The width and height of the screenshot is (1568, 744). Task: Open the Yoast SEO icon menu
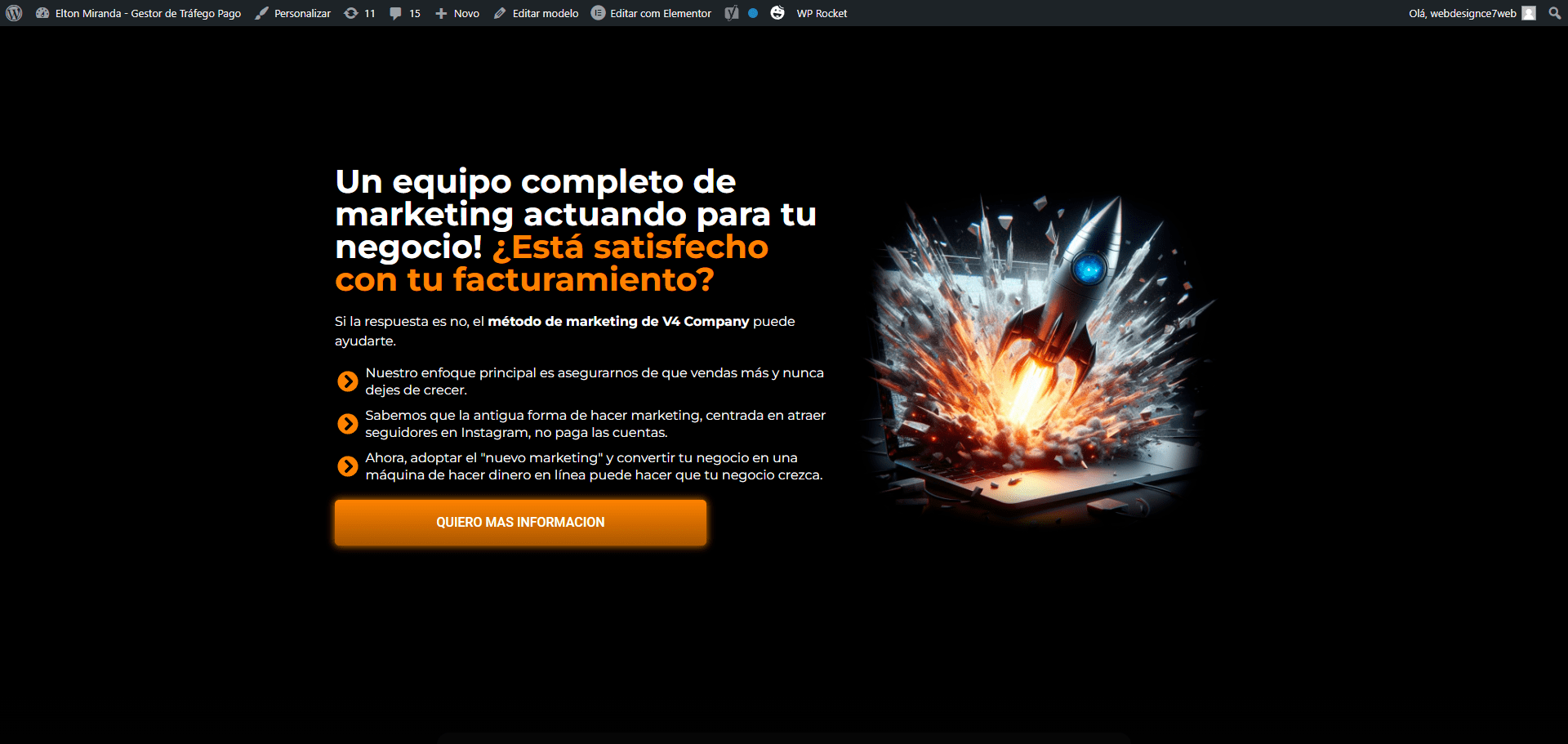point(732,13)
